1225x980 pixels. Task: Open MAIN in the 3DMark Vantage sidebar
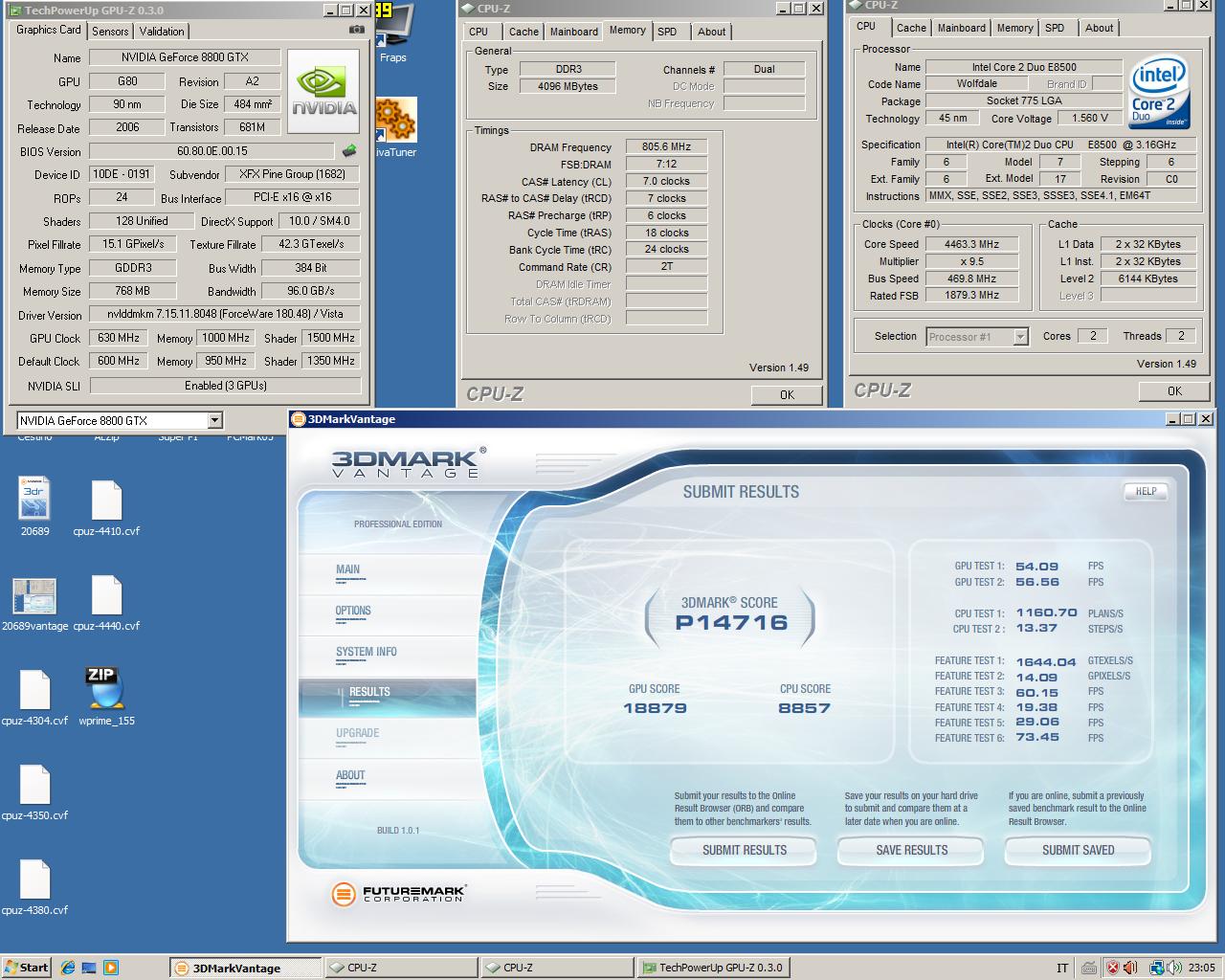pyautogui.click(x=348, y=569)
